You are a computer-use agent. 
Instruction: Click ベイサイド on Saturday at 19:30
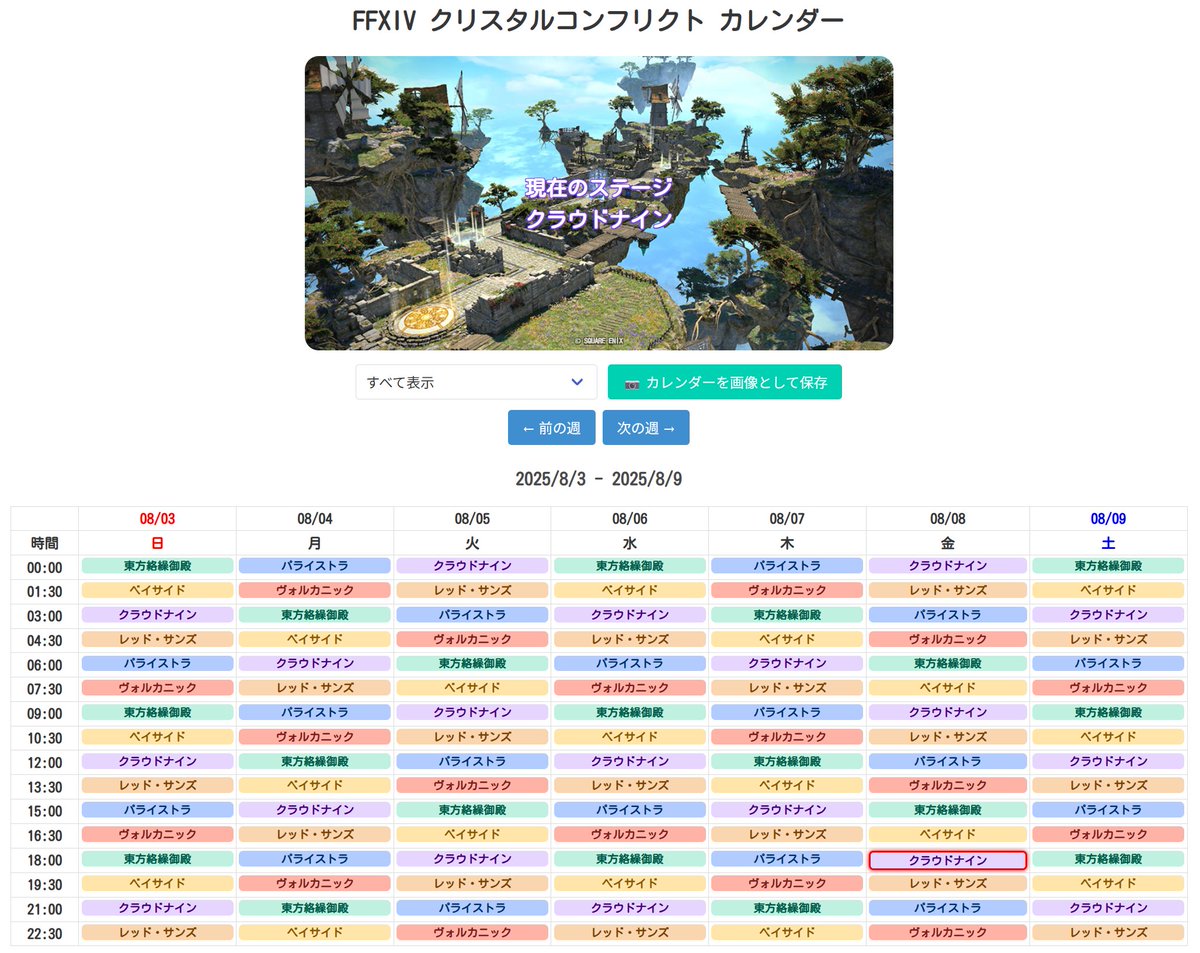(x=1108, y=883)
